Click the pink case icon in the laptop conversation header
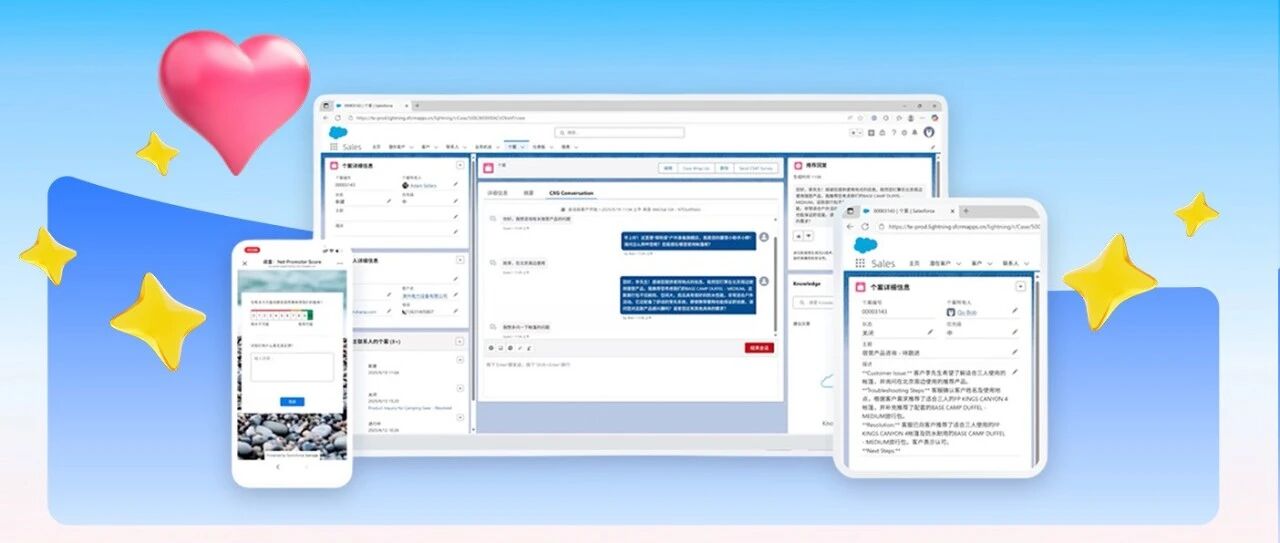Screen dimensions: 1280x543 pyautogui.click(x=488, y=168)
